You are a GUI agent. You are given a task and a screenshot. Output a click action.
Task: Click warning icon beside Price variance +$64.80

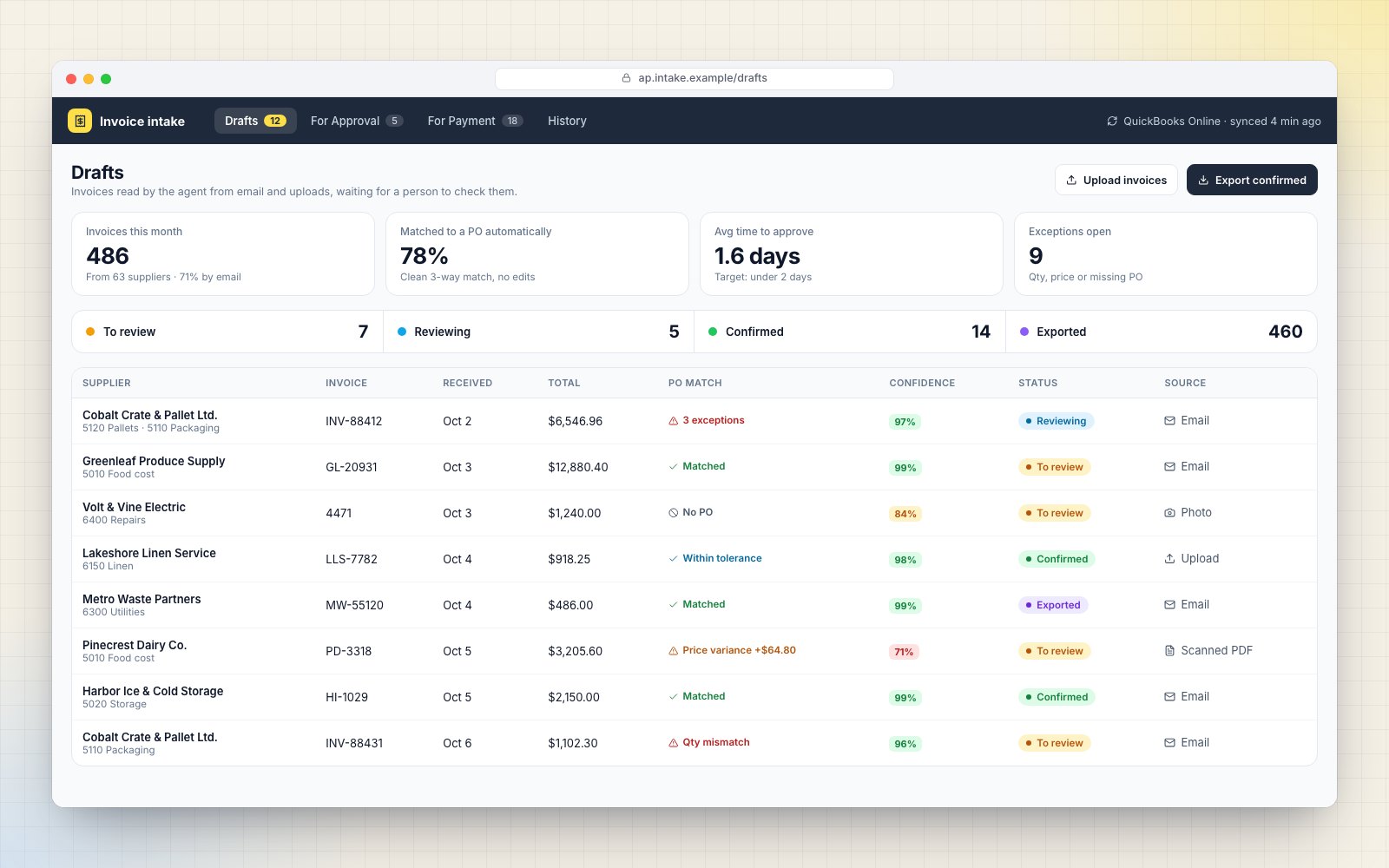pos(673,651)
